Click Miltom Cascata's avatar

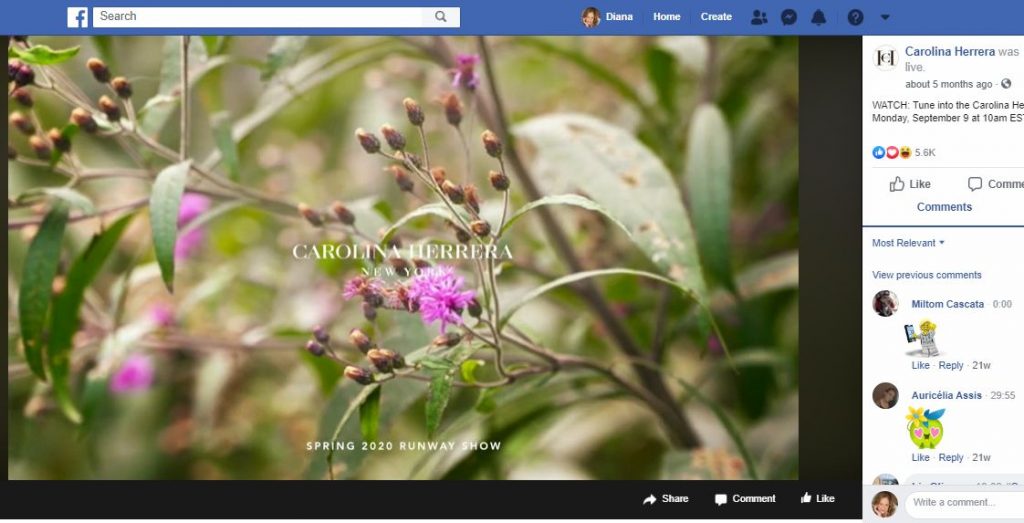[x=885, y=304]
